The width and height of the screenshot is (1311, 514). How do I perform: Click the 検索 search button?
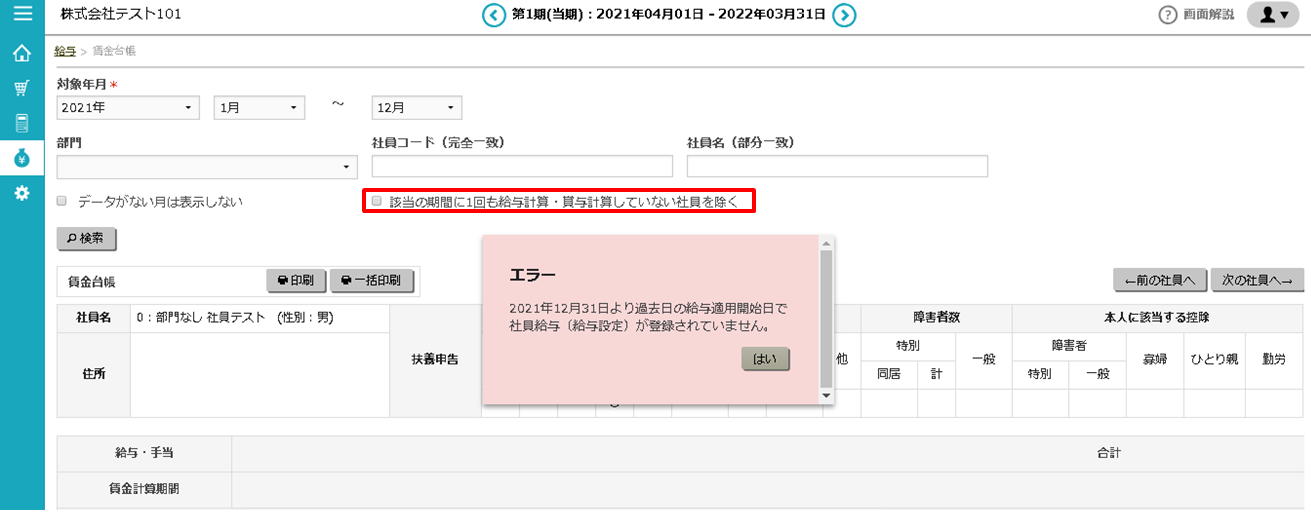tap(87, 239)
